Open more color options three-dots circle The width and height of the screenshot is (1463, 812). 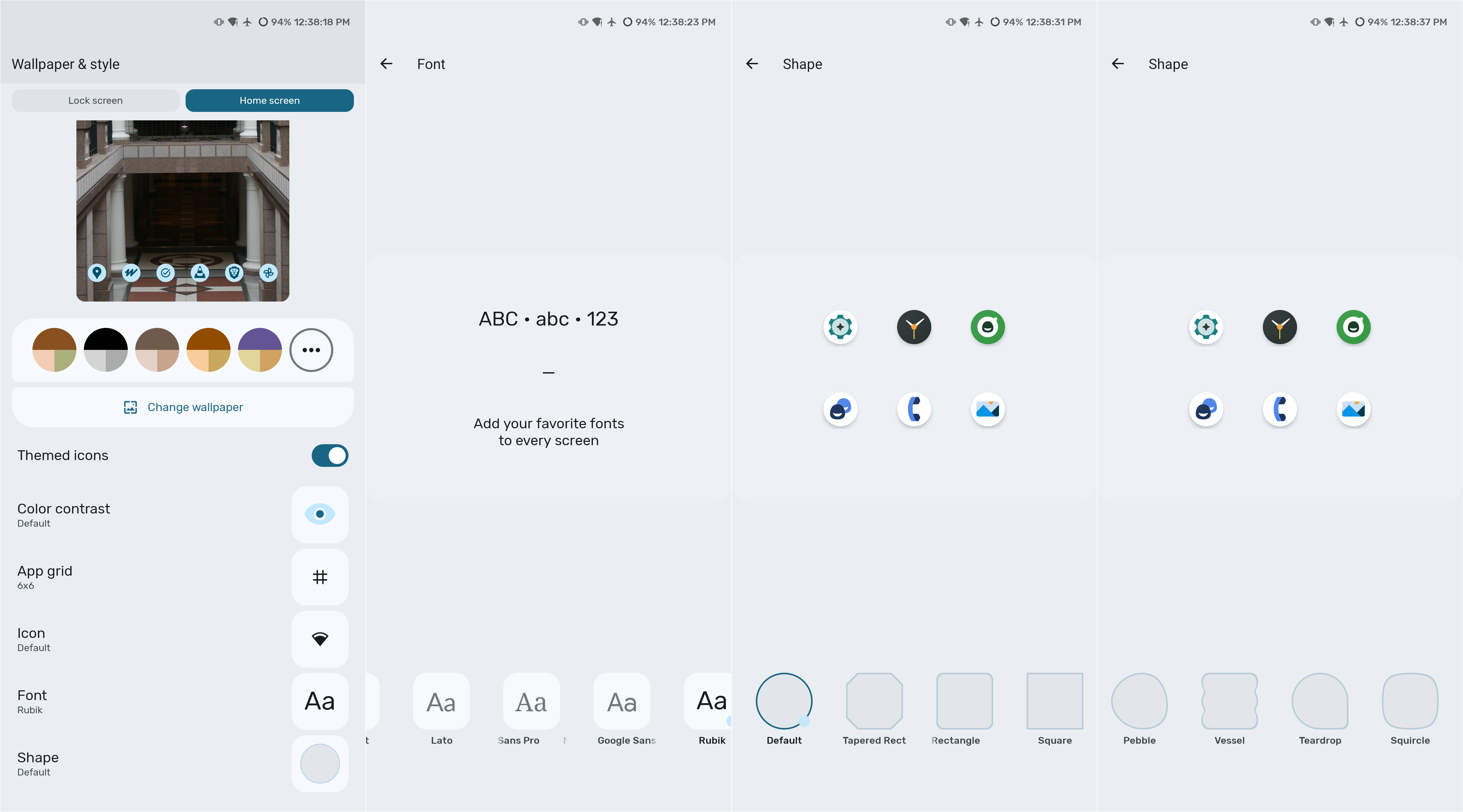tap(311, 350)
